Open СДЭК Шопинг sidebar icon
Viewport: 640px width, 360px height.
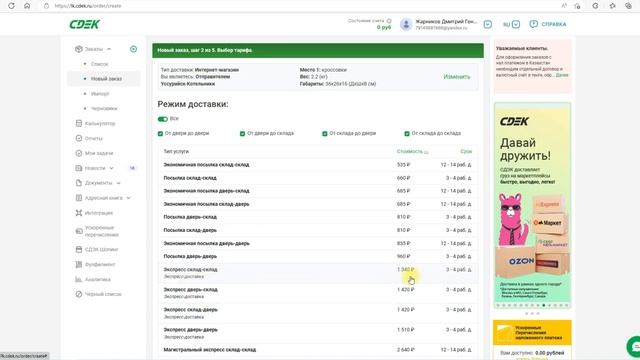79,249
